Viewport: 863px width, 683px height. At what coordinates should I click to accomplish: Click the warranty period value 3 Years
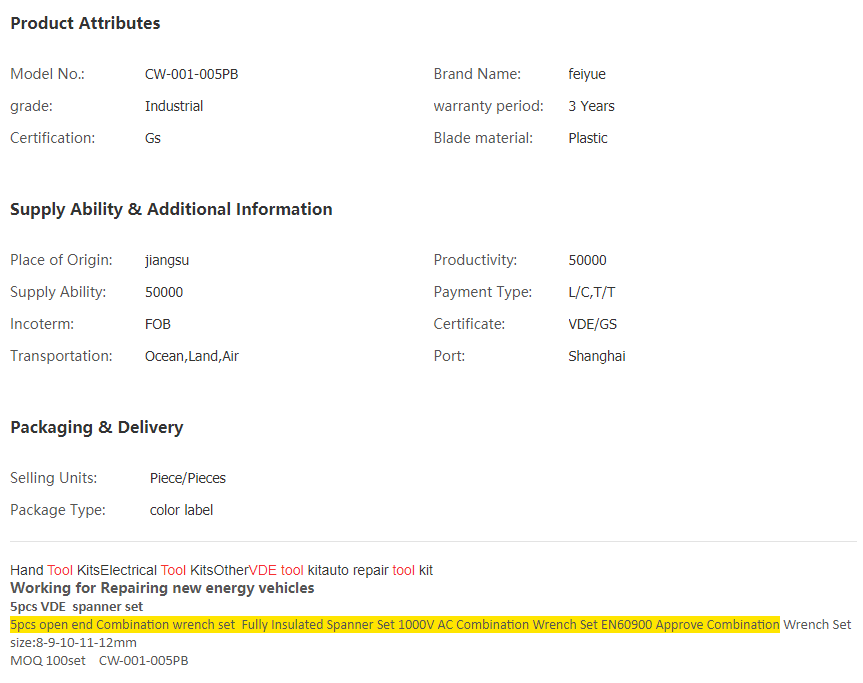point(591,106)
